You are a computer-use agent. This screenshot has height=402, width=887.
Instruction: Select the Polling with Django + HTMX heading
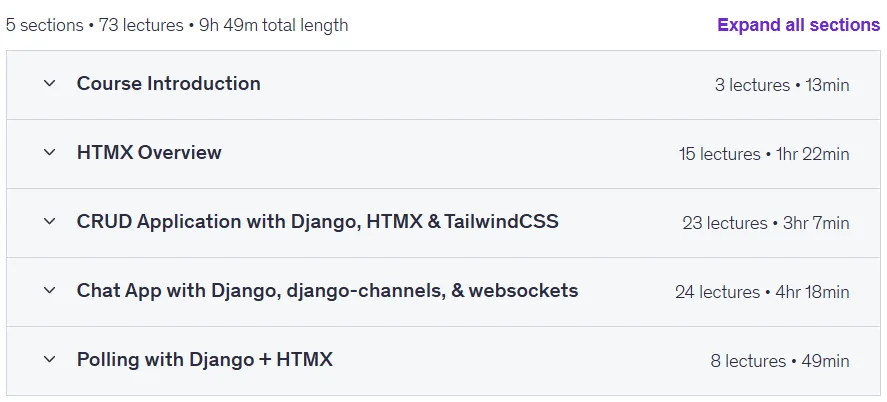(x=205, y=360)
